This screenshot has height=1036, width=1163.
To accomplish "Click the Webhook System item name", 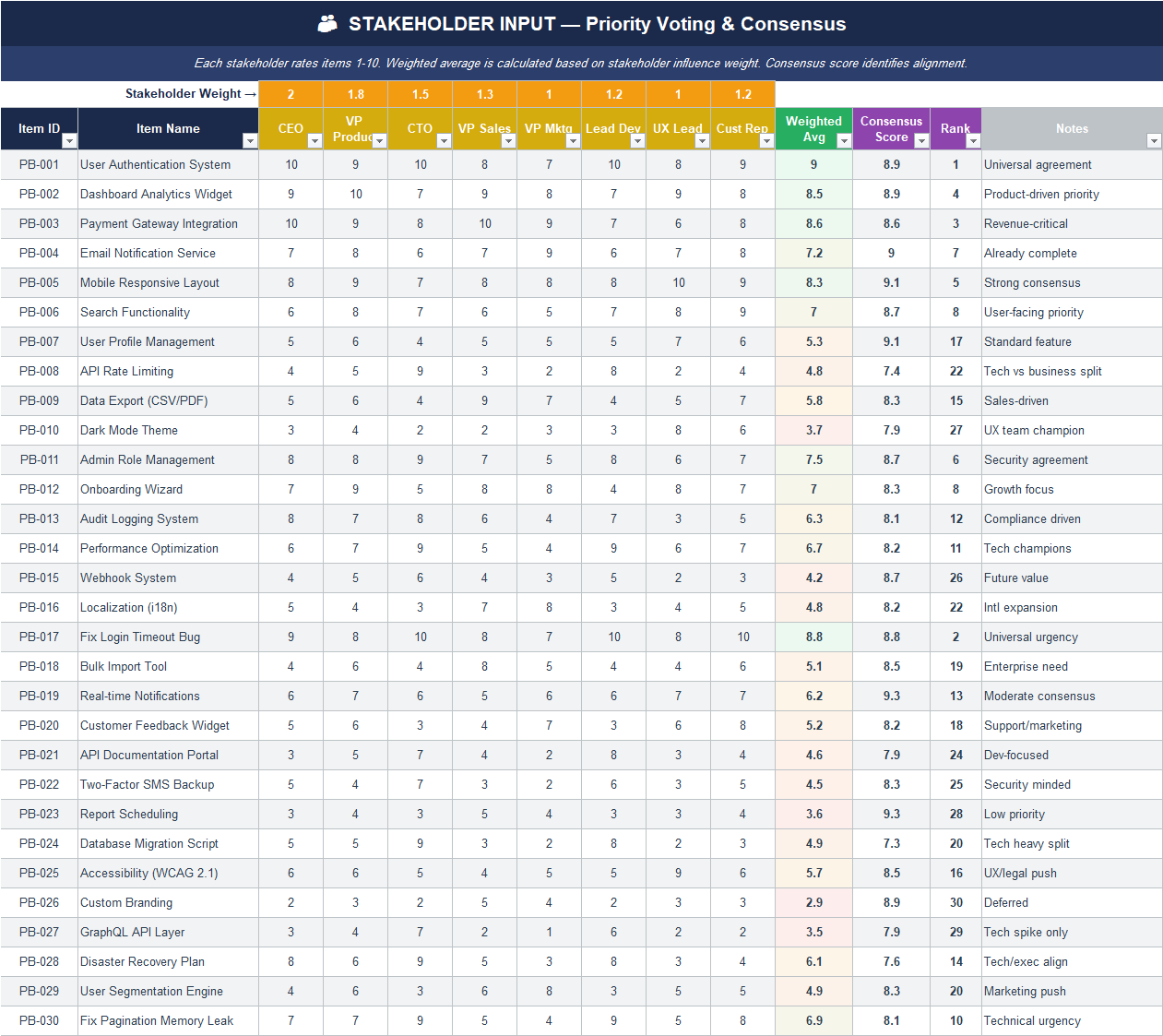I will [168, 578].
